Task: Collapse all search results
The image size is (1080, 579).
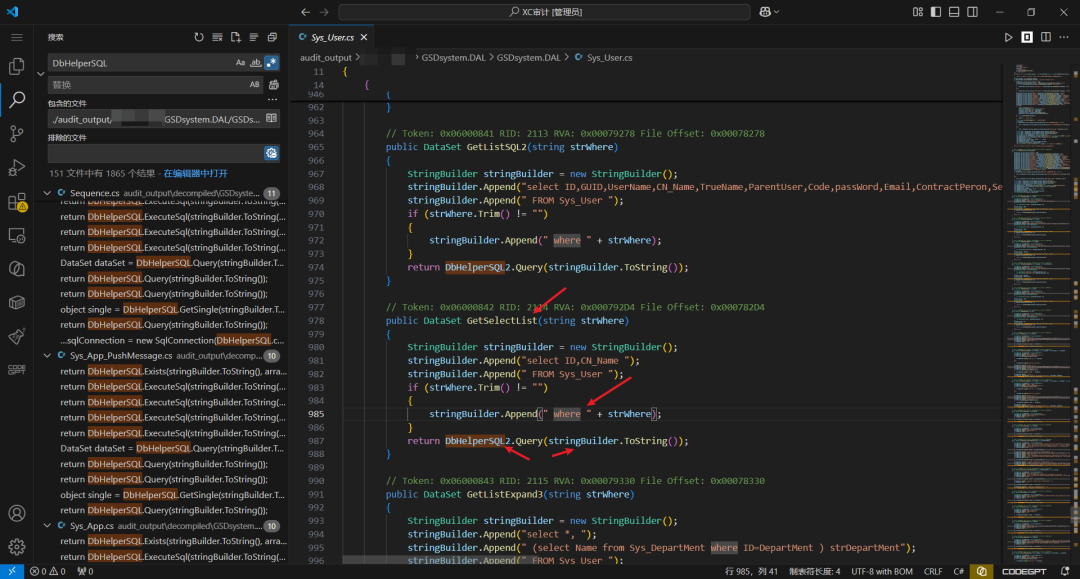Action: pos(272,37)
